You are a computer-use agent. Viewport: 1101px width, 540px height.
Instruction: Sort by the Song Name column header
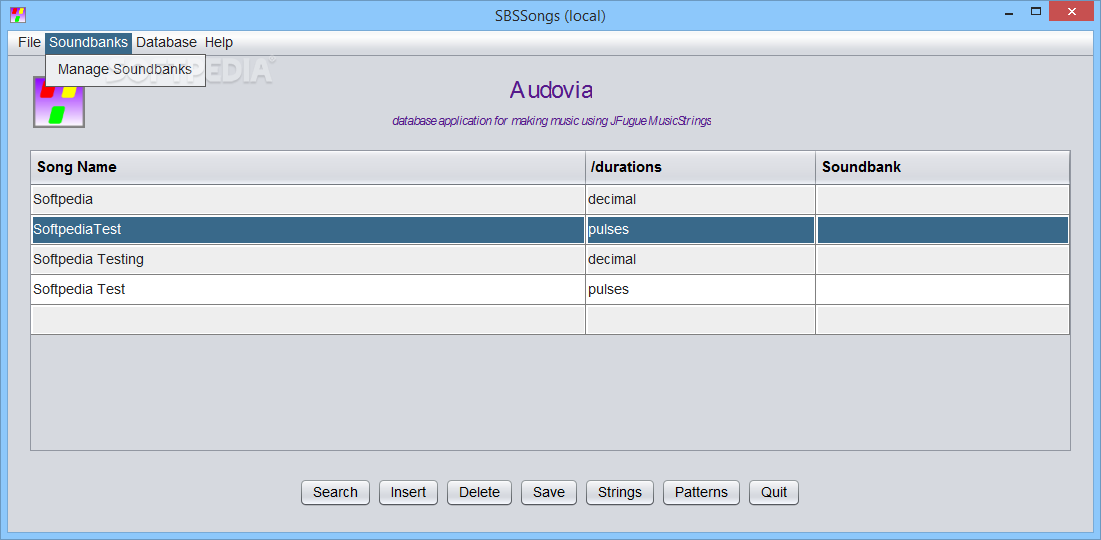[x=308, y=167]
